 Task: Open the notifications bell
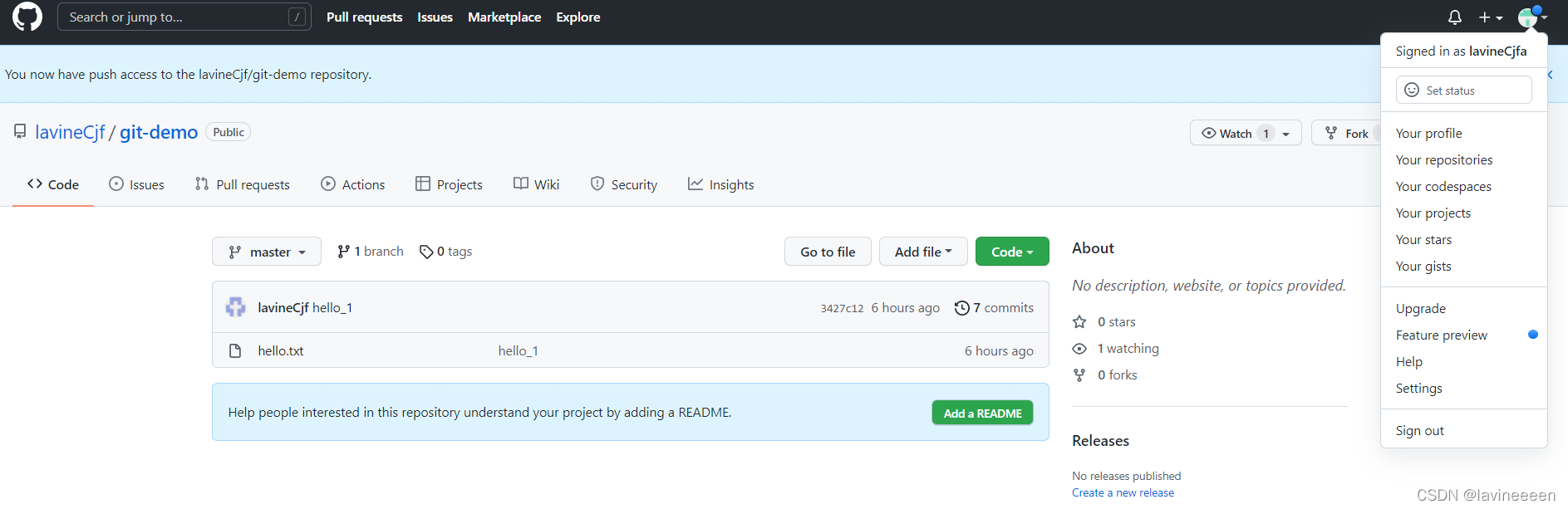pyautogui.click(x=1455, y=17)
